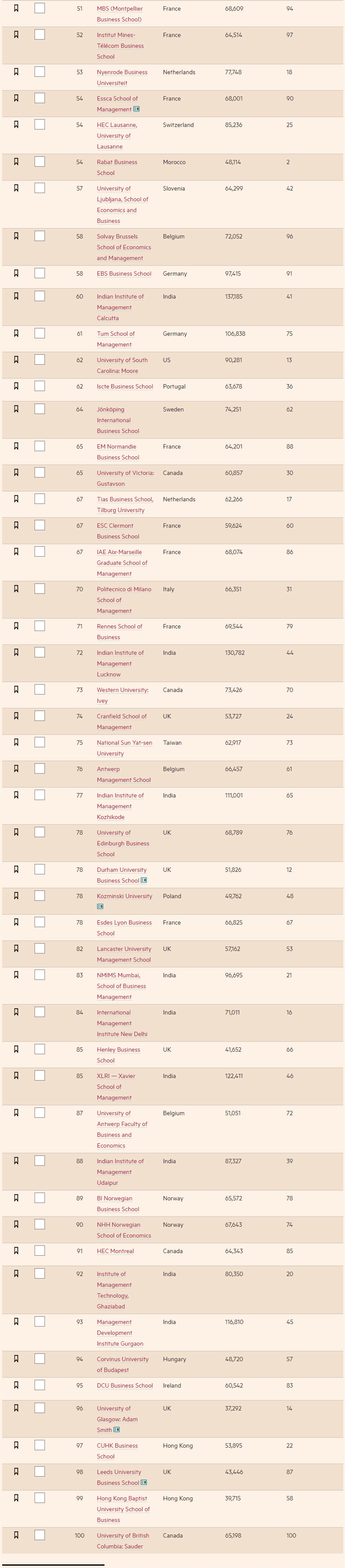Click the country cell Ireland

click(172, 1386)
